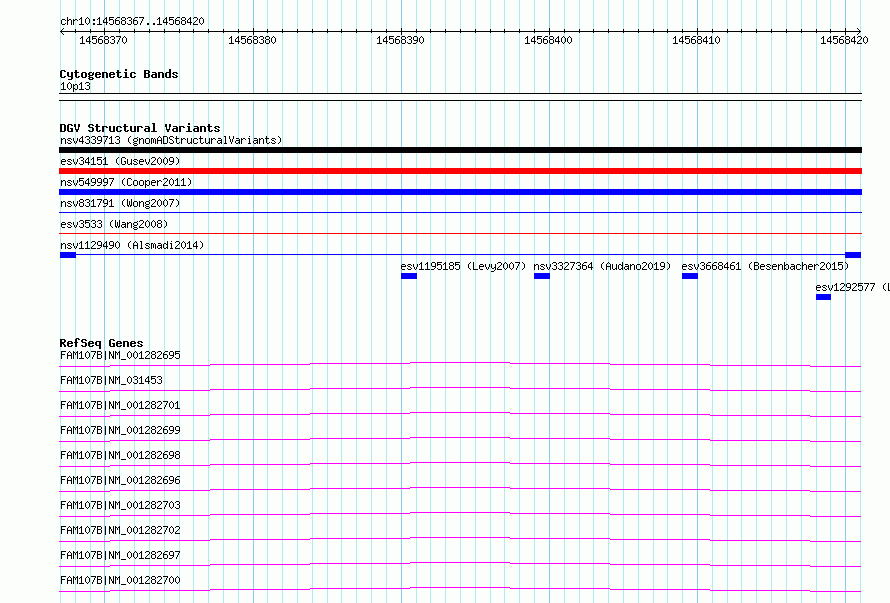The image size is (890, 603).
Task: Click the thick blue nsv549997 variant bar
Action: [460, 192]
